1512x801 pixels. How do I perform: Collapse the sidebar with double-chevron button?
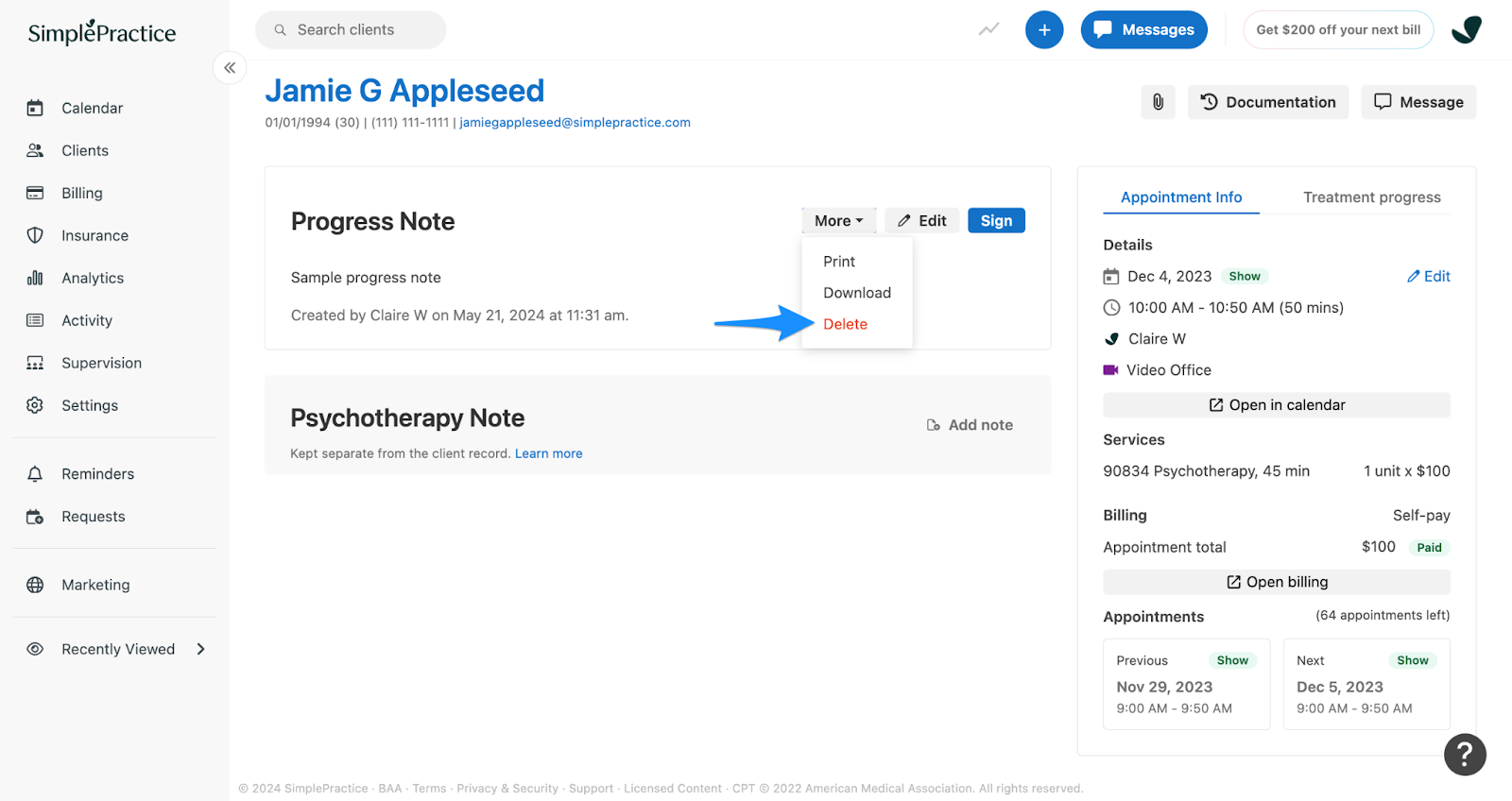pos(230,68)
